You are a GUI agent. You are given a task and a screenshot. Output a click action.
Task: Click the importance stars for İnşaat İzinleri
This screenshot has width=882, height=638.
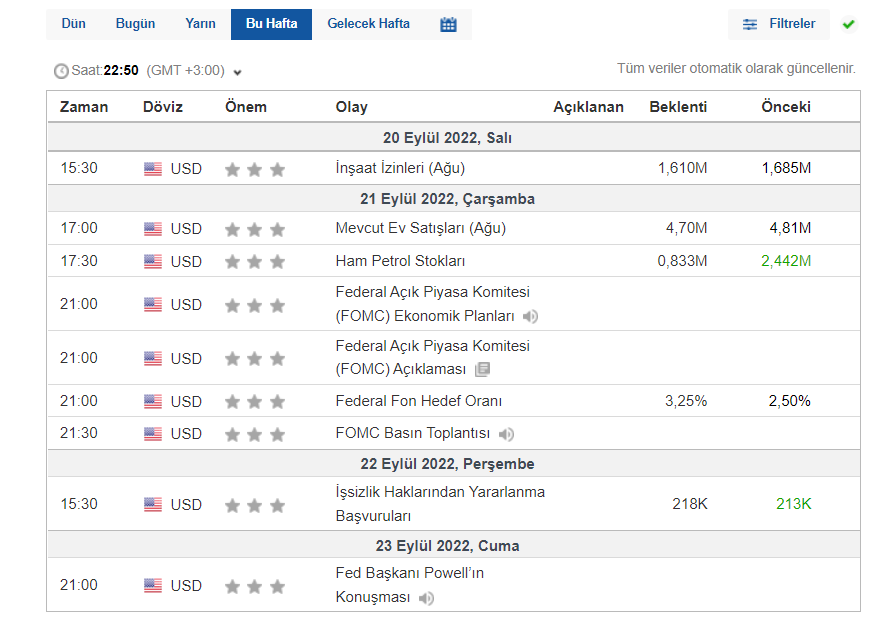(255, 169)
